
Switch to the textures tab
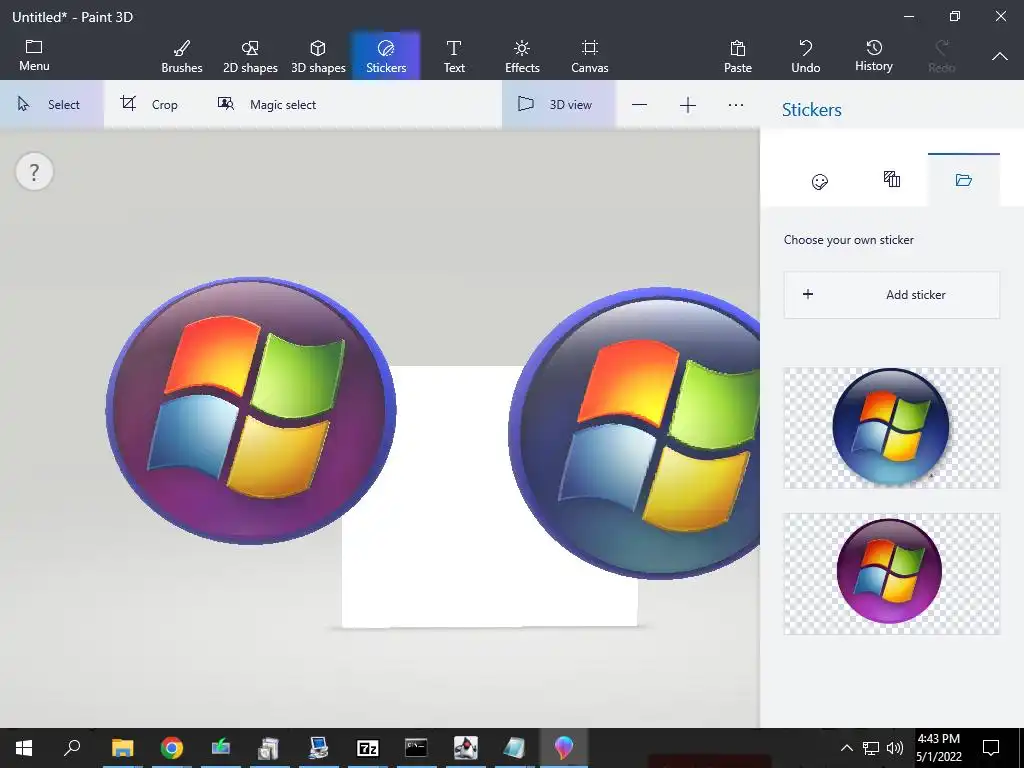[x=891, y=179]
